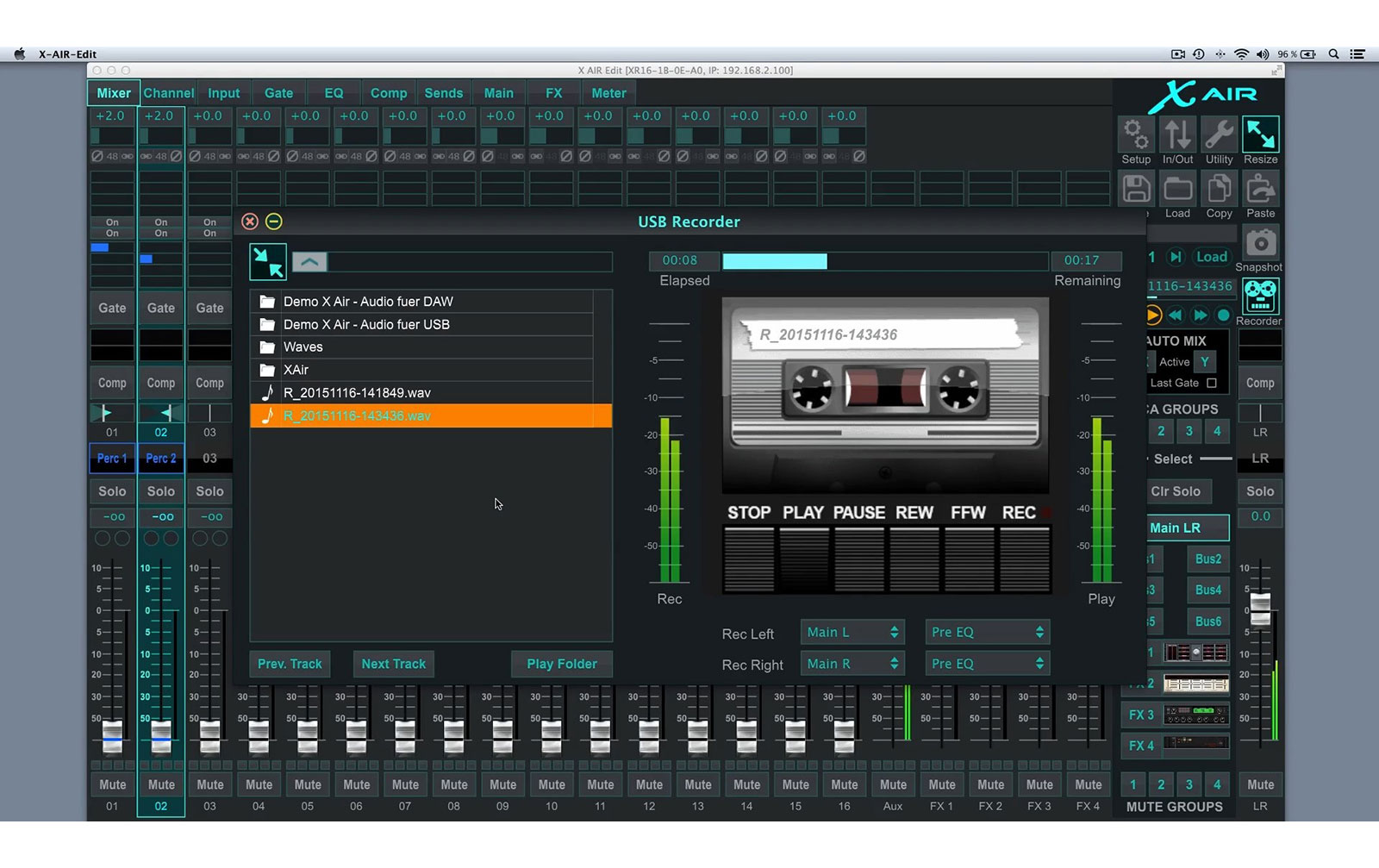
Task: Click the sidebar rewind button
Action: click(x=1176, y=315)
